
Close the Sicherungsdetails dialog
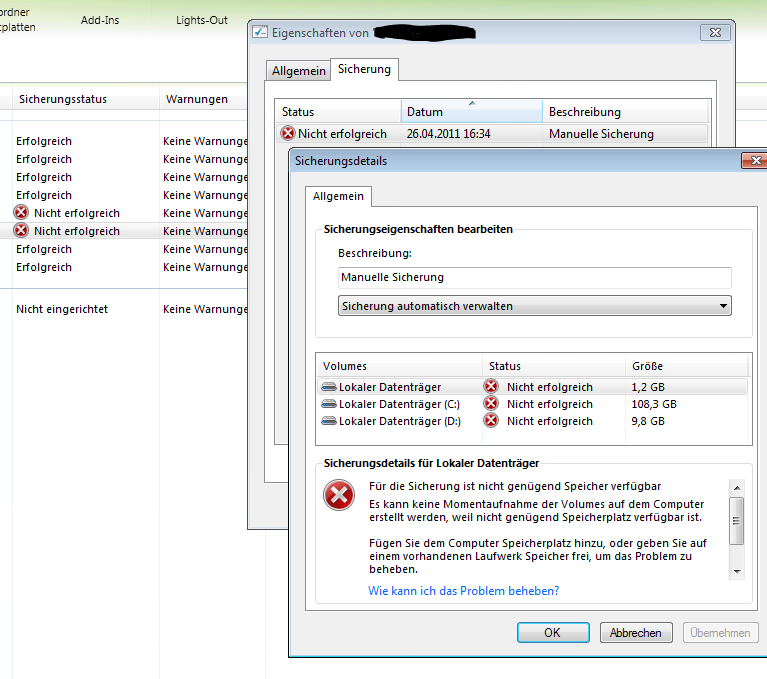pyautogui.click(x=755, y=160)
